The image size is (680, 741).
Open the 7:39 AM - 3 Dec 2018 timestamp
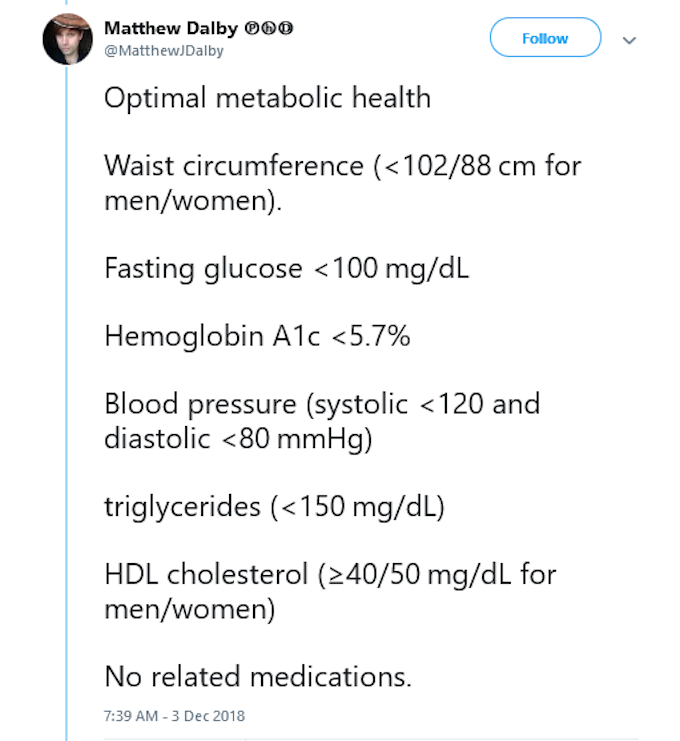[174, 716]
